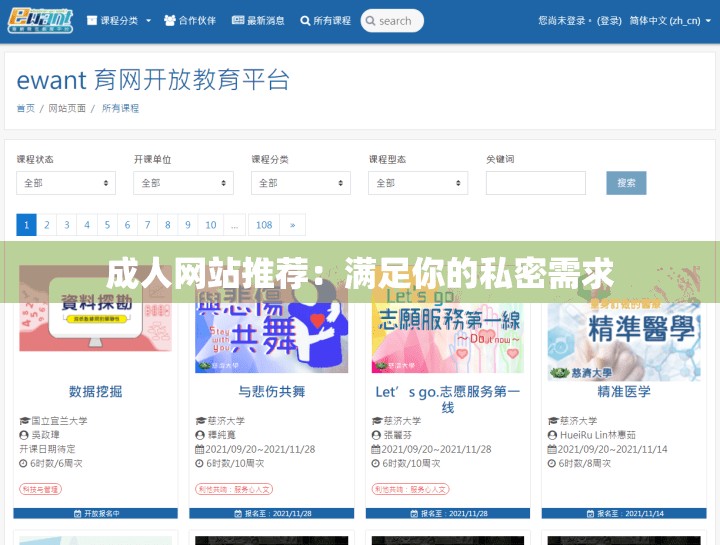Open the 所有课程 breadcrumb link
The image size is (720, 545).
click(120, 108)
